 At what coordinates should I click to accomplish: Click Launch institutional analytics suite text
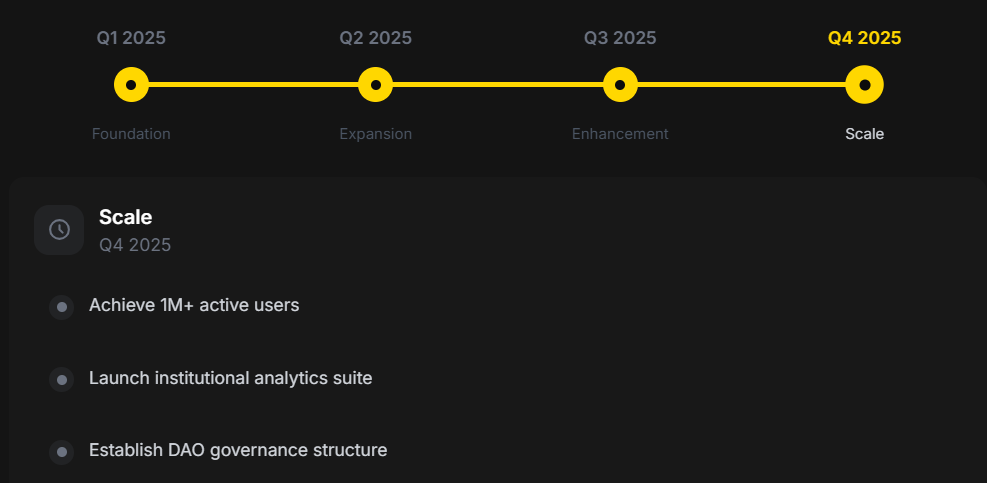(230, 378)
